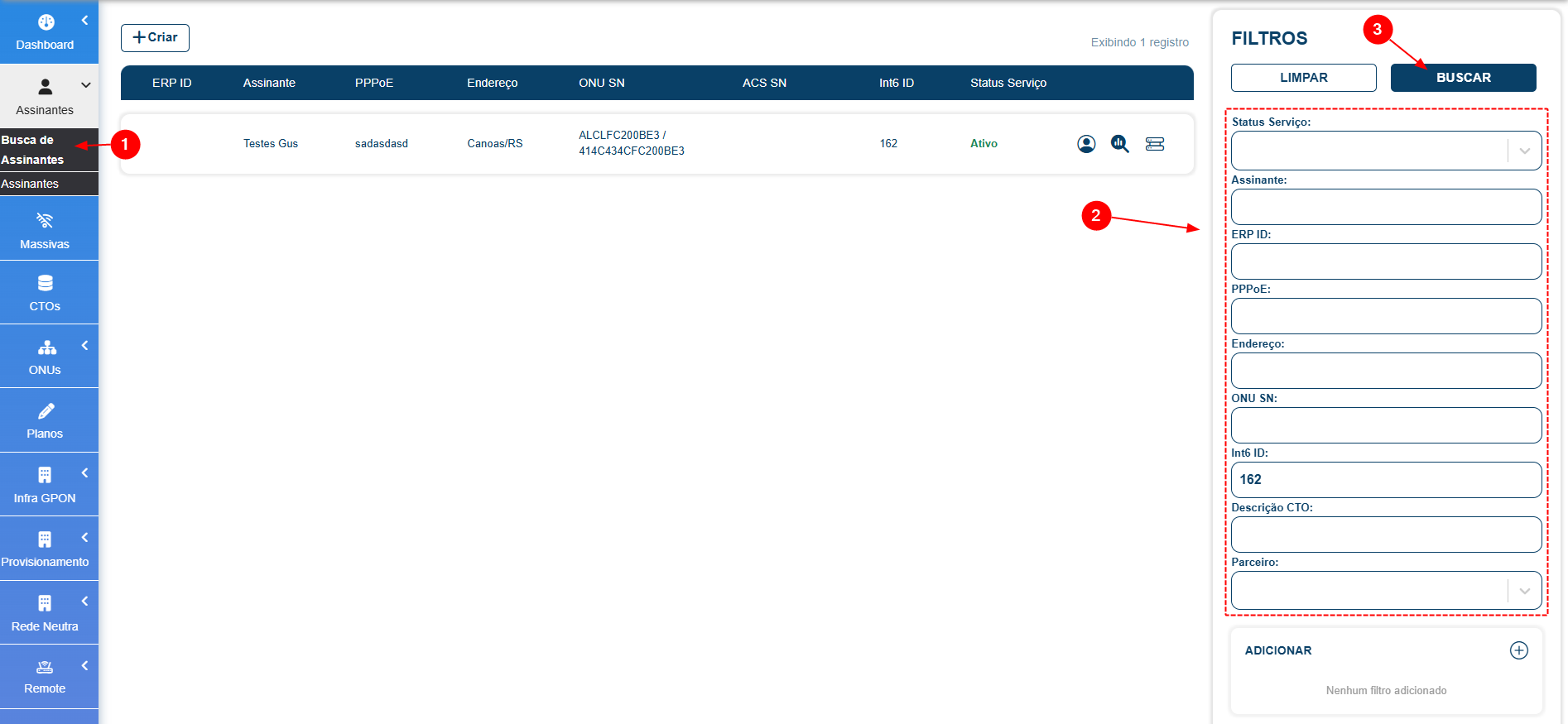
Task: Open Massivas from the sidebar
Action: click(x=45, y=230)
